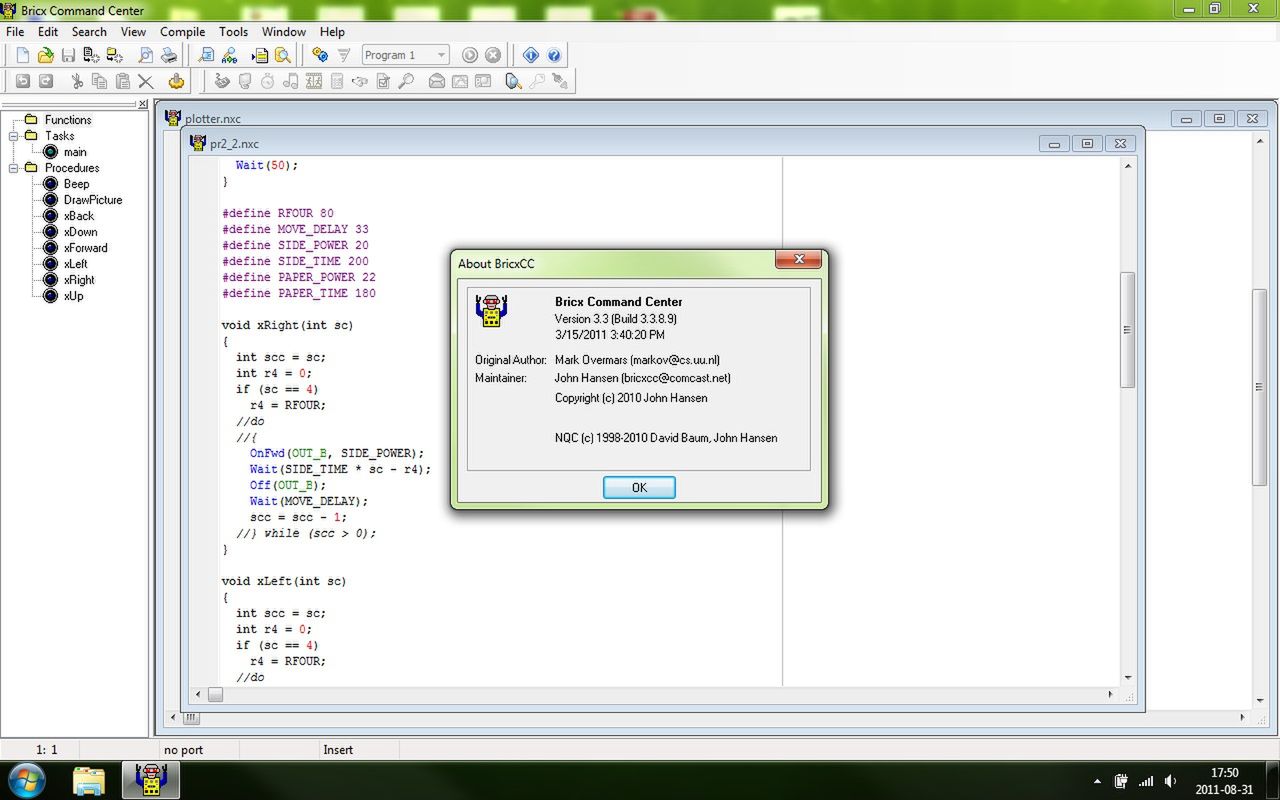Open the Windows Start menu
The image size is (1280, 800).
click(x=26, y=779)
